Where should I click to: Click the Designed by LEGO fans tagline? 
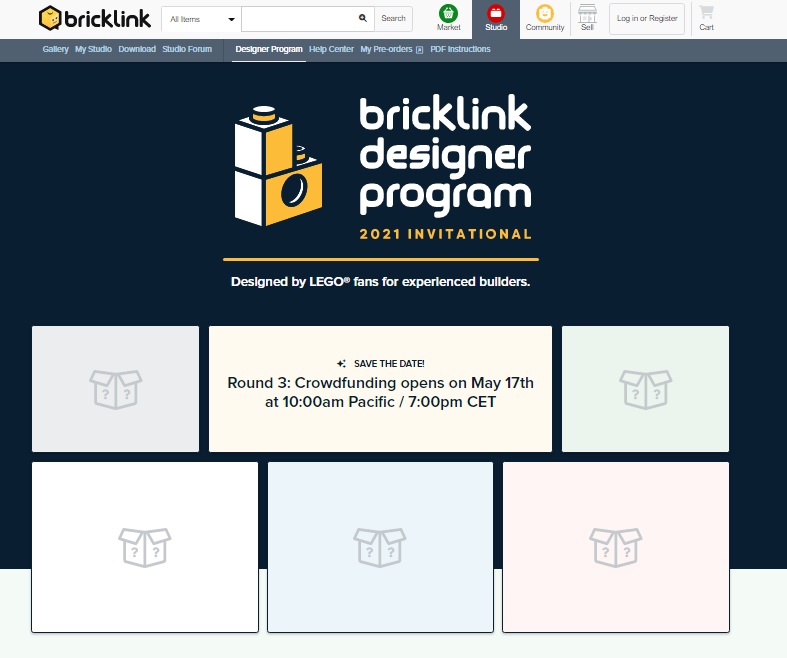[380, 282]
